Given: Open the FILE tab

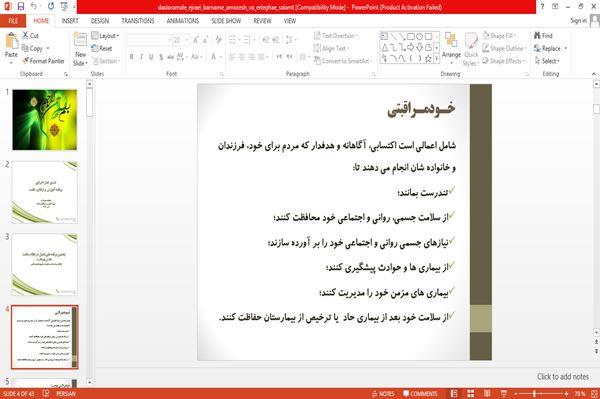Looking at the screenshot, I should 13,21.
